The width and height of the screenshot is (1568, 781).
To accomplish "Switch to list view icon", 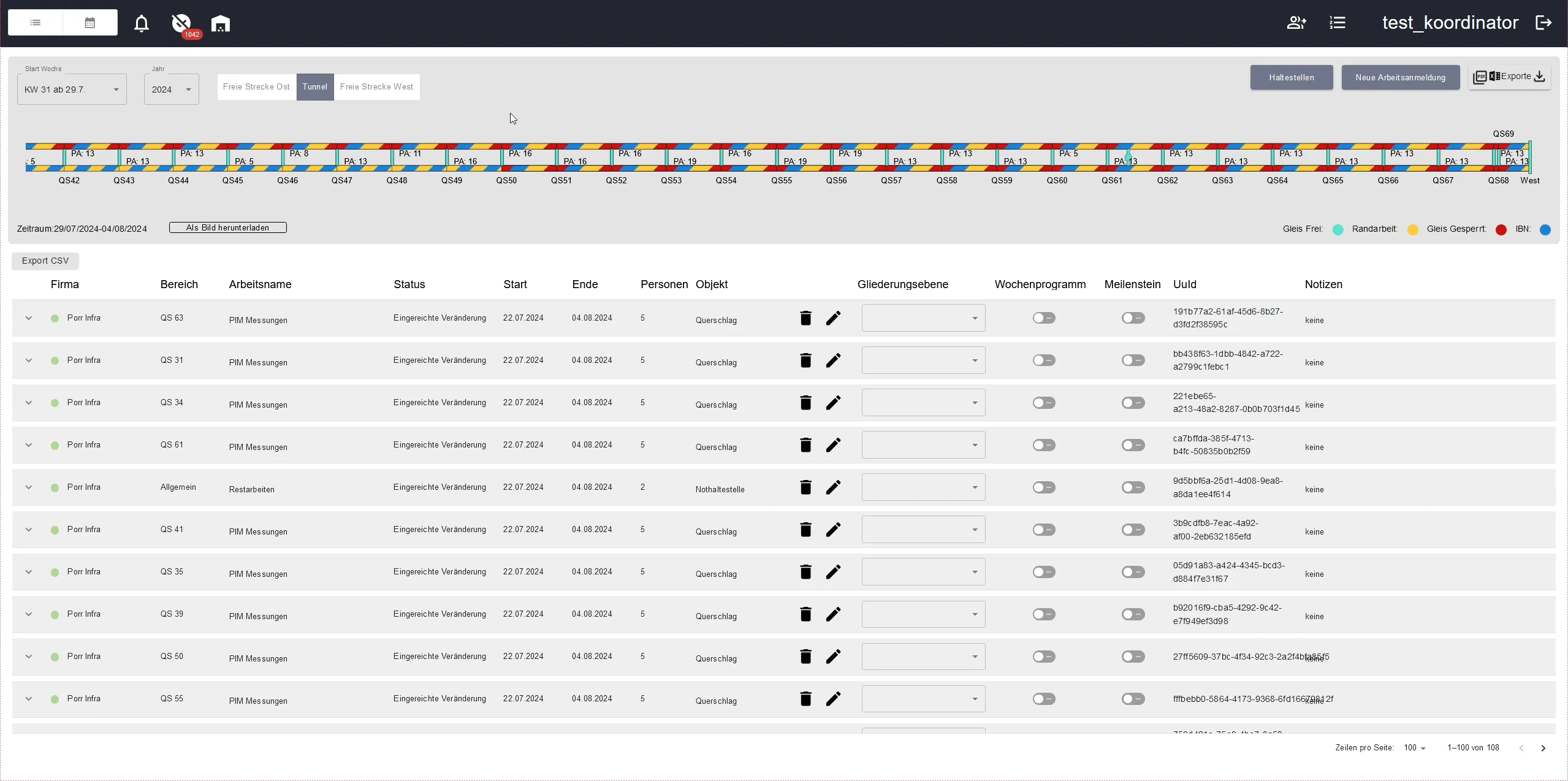I will (x=36, y=23).
